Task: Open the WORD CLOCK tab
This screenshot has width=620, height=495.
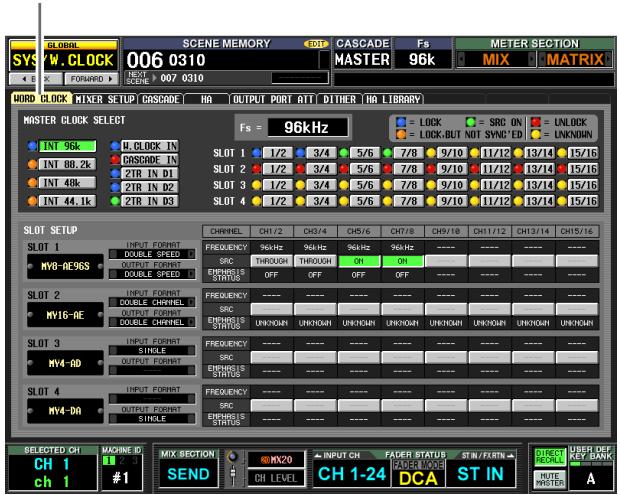Action: click(41, 98)
